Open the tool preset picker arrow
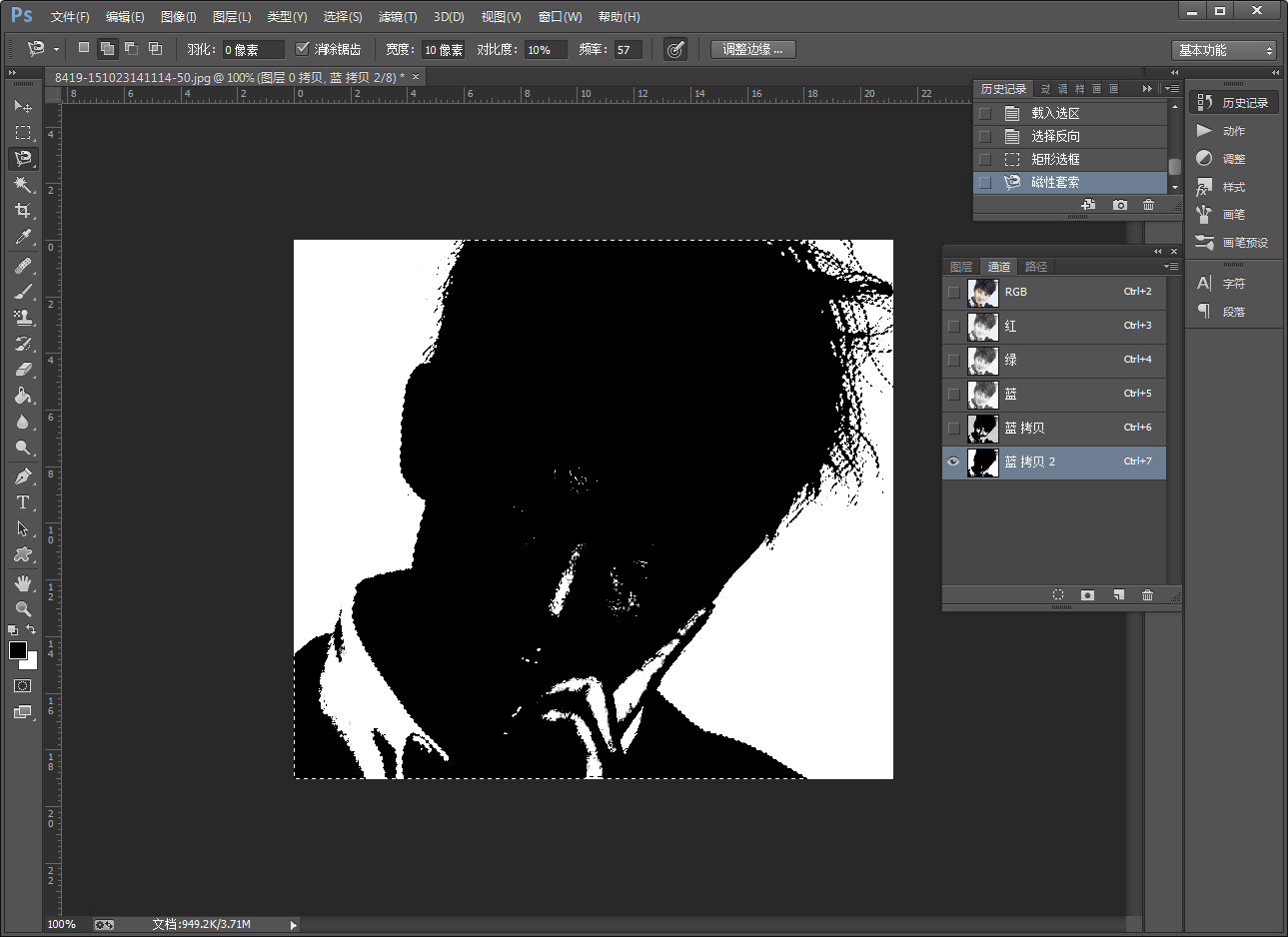The image size is (1288, 937). click(56, 49)
